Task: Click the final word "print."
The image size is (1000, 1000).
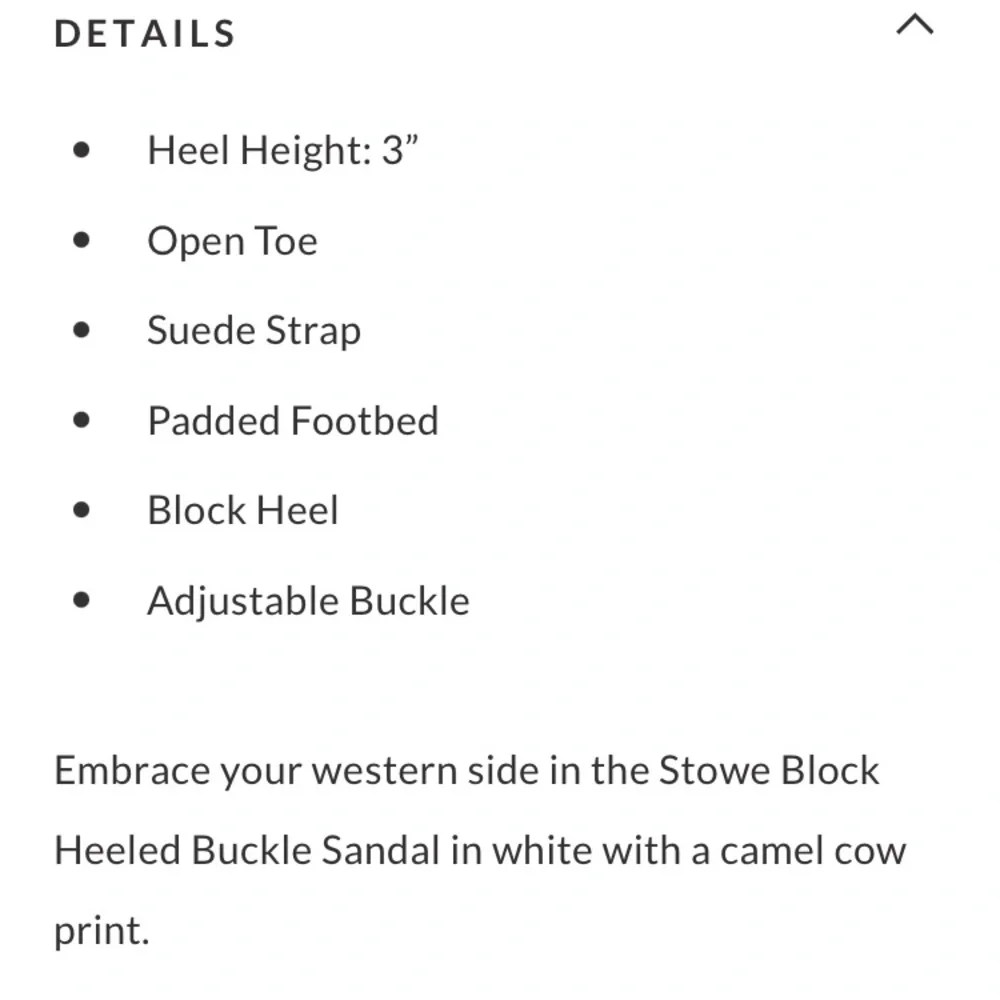Action: tap(101, 931)
